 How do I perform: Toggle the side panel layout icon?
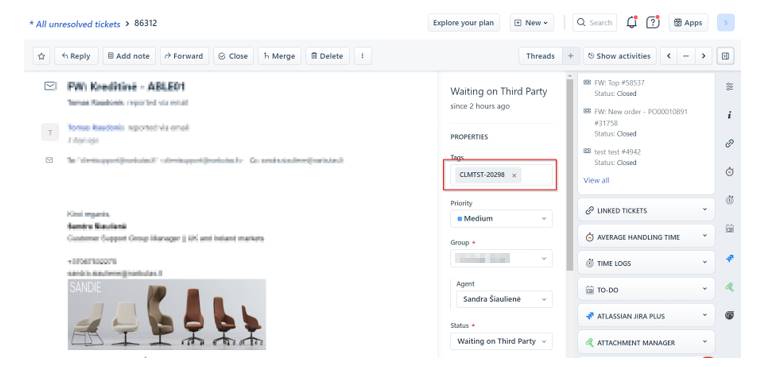(x=725, y=56)
